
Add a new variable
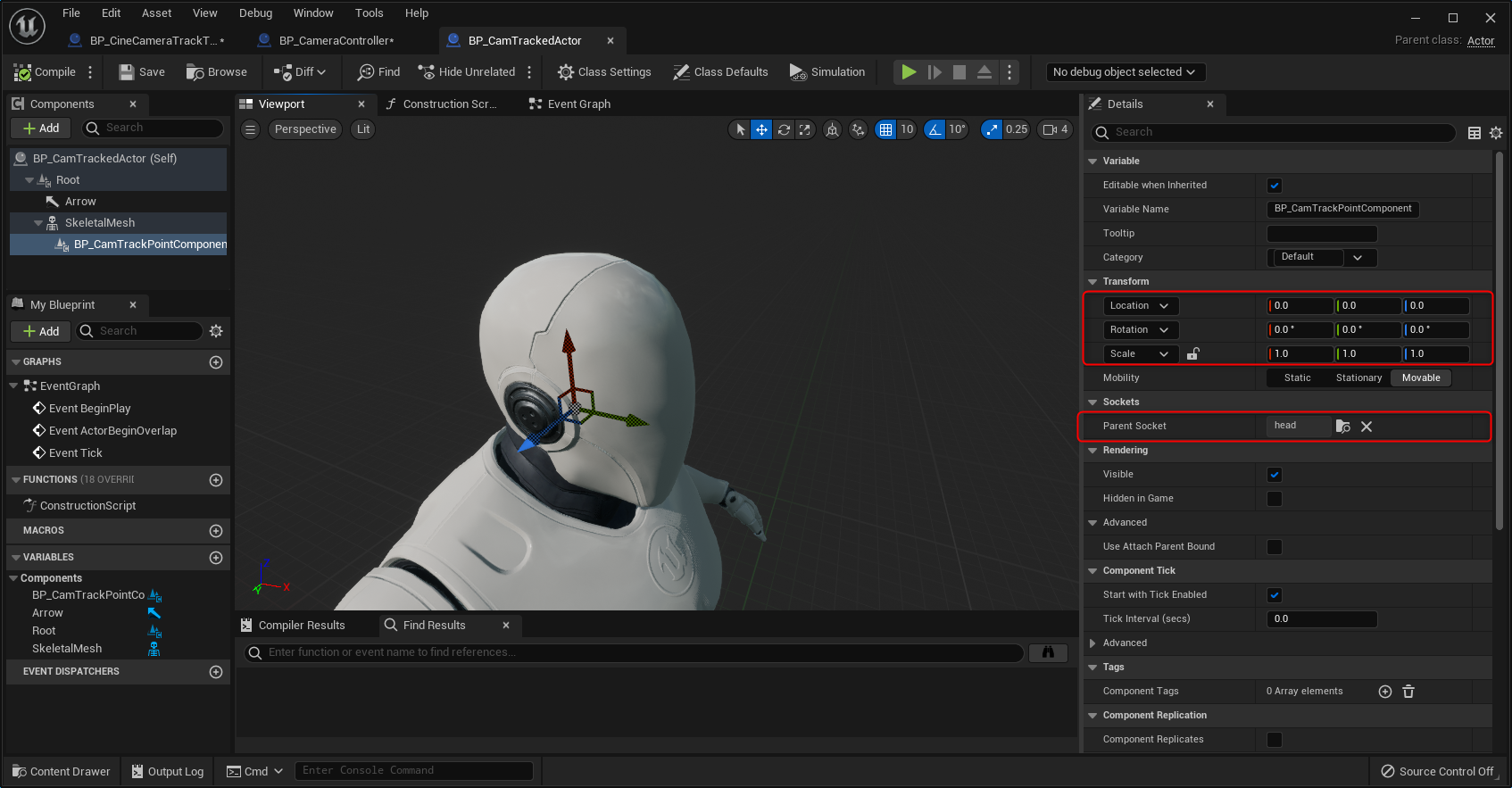[x=216, y=558]
